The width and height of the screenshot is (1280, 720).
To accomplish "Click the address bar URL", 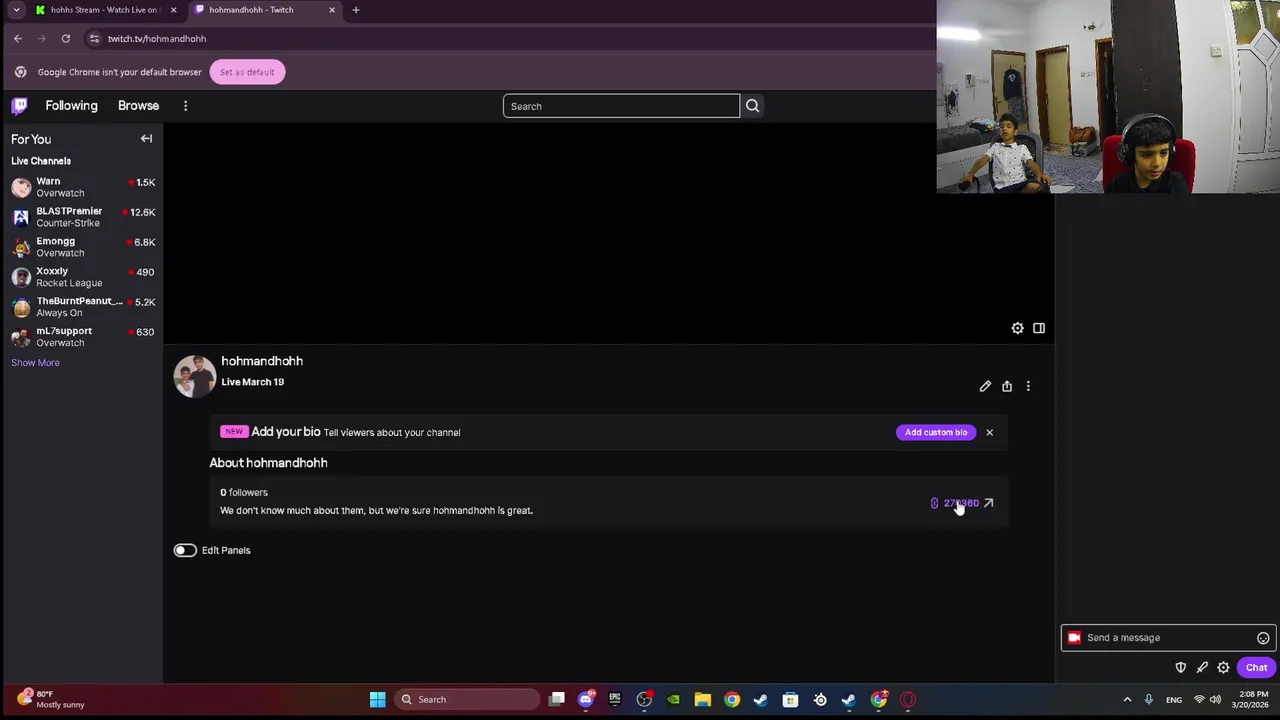I will pos(157,39).
